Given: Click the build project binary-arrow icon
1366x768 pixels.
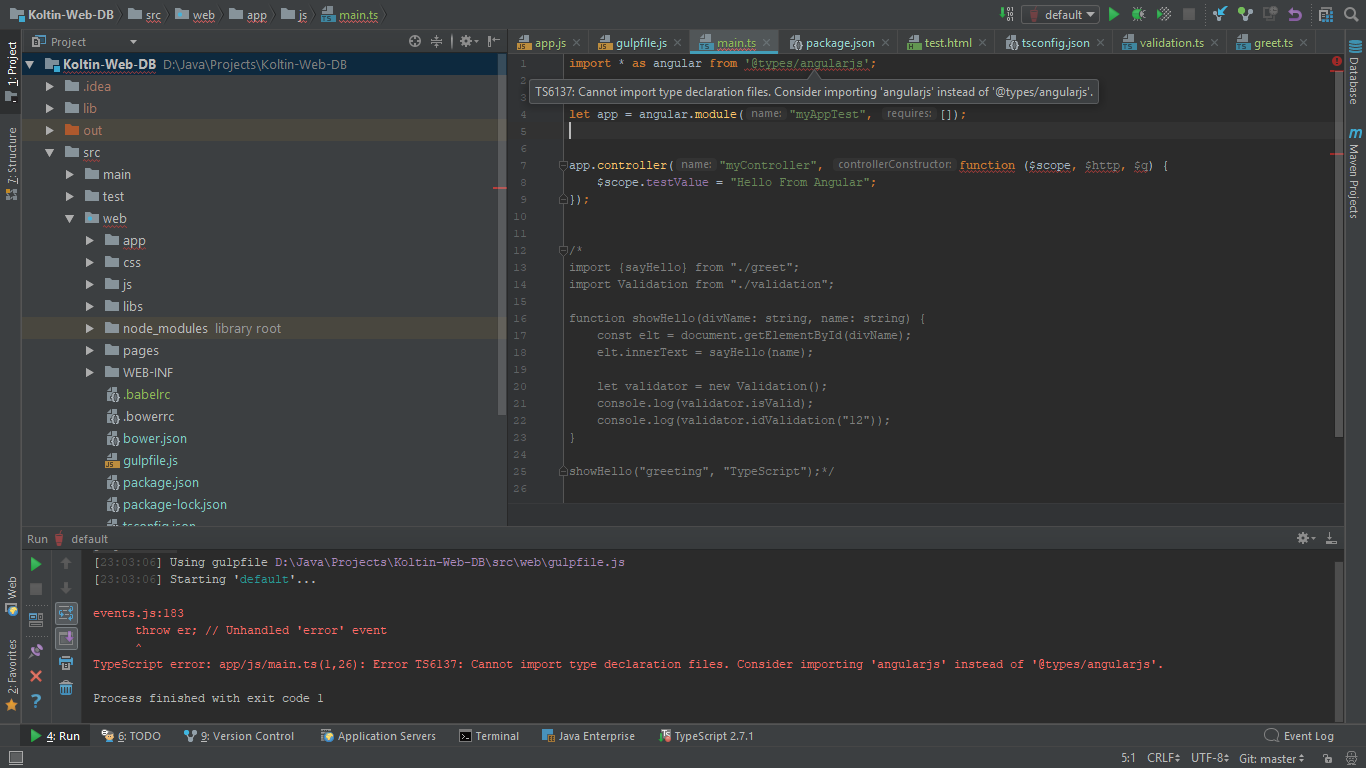Looking at the screenshot, I should coord(1006,14).
